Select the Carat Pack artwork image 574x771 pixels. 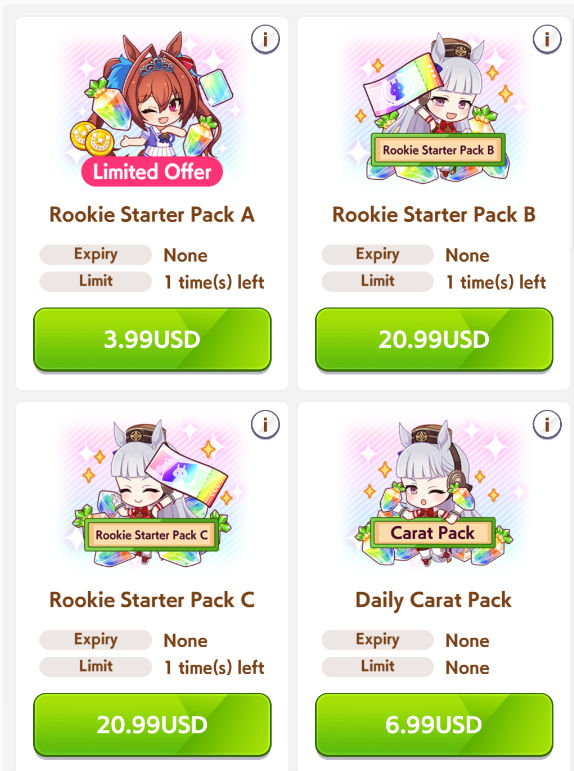click(x=434, y=492)
